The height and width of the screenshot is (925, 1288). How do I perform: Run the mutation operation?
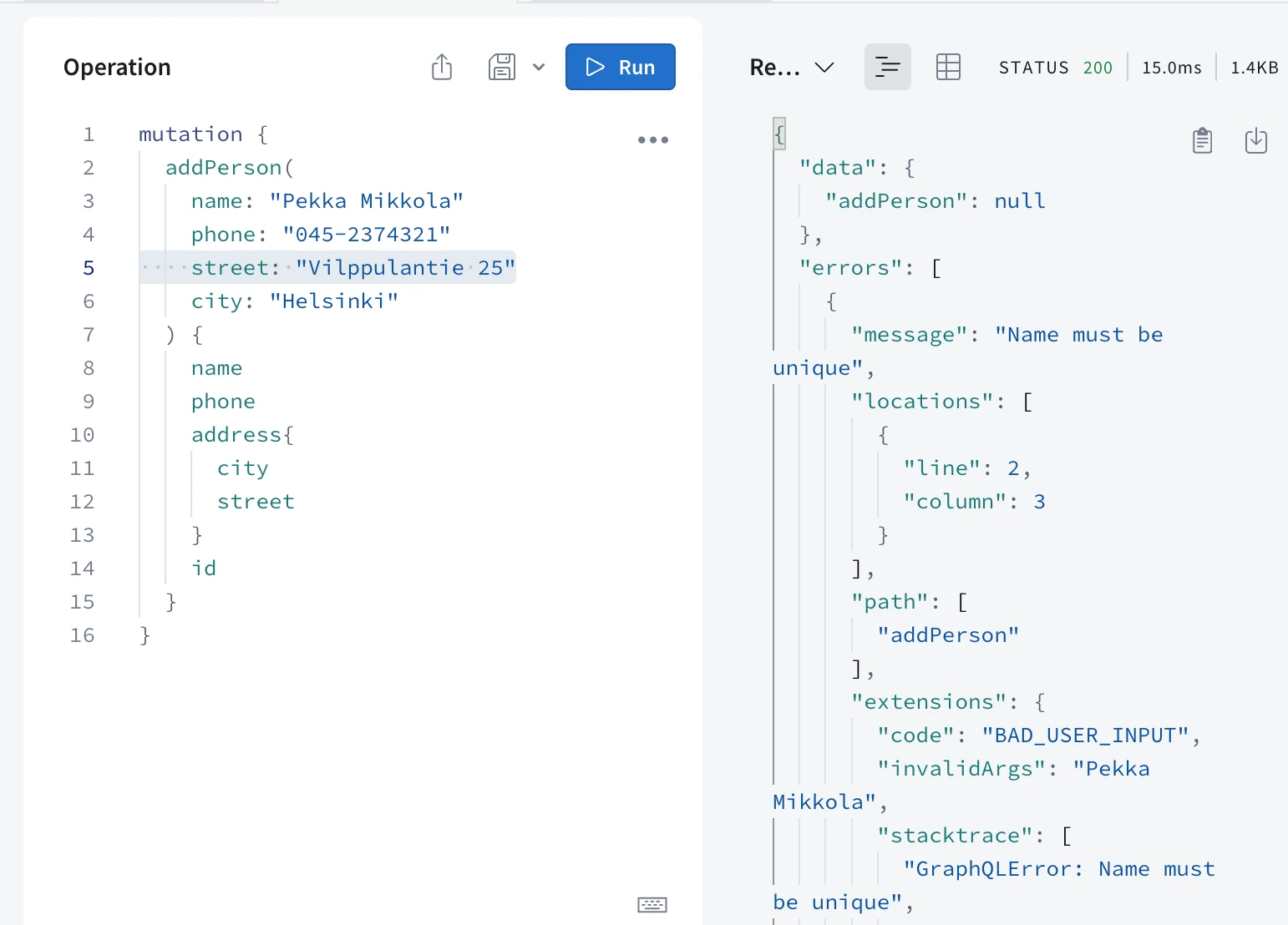click(x=621, y=67)
